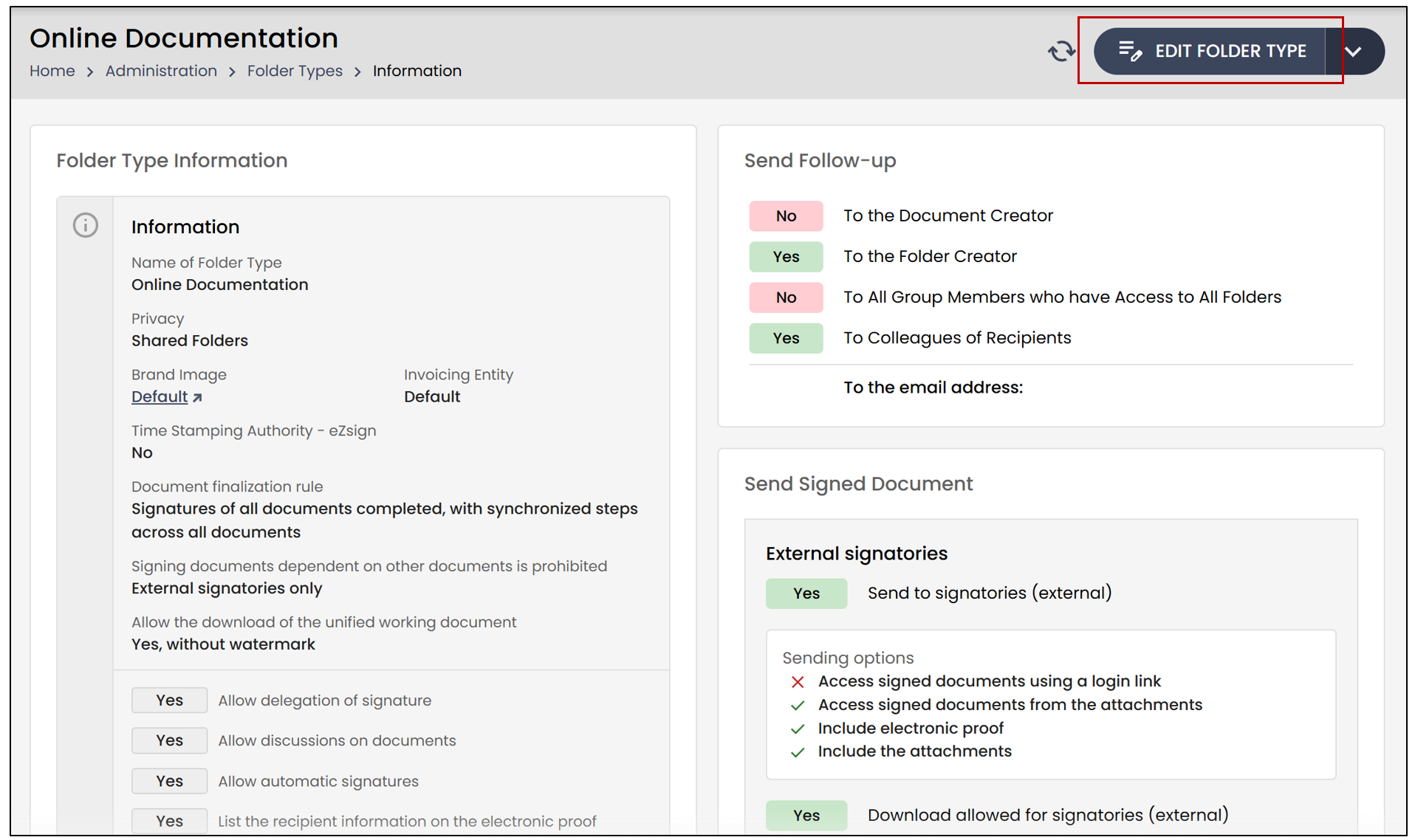Click the information circle icon

point(86,225)
